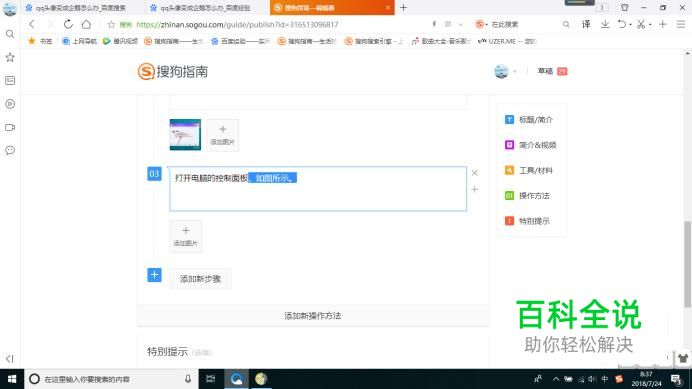Click the scissors screenshot tool icon
692x389 pixels.
pyautogui.click(x=641, y=24)
